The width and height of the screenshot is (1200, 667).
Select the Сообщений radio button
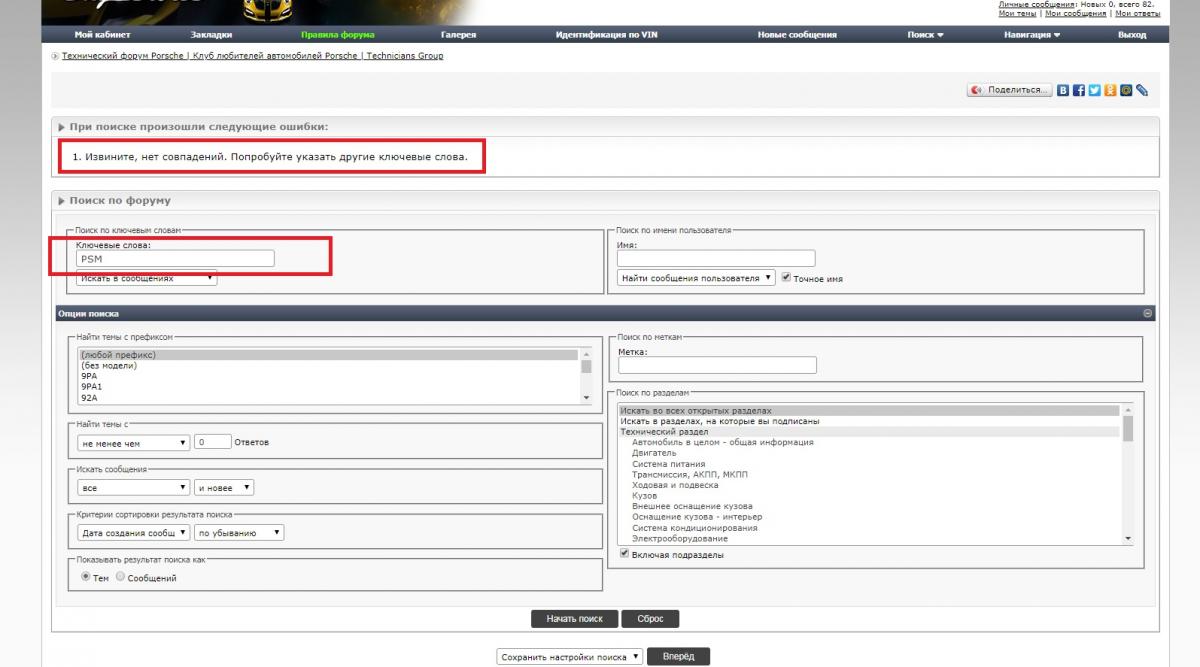(121, 577)
